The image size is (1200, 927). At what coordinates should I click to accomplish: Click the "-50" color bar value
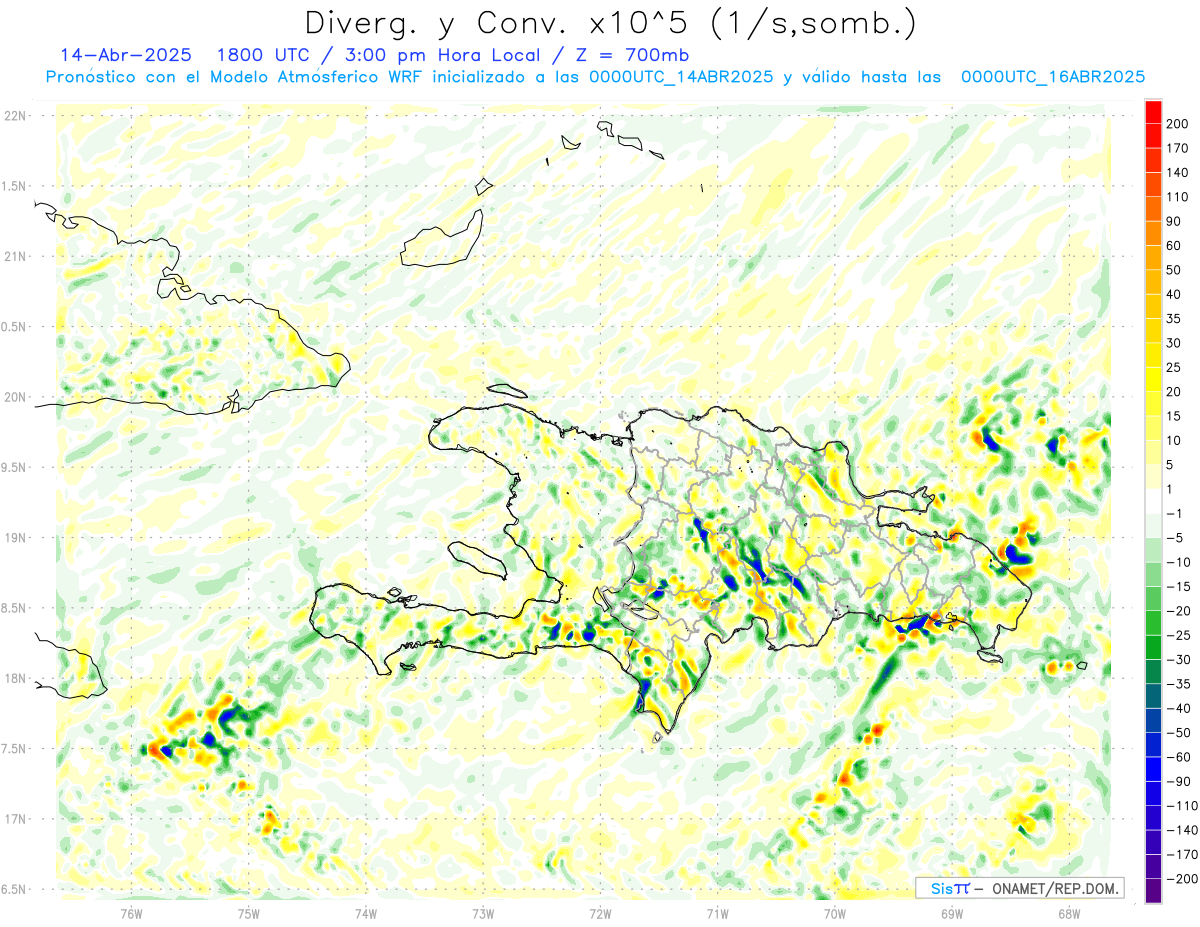[1178, 733]
